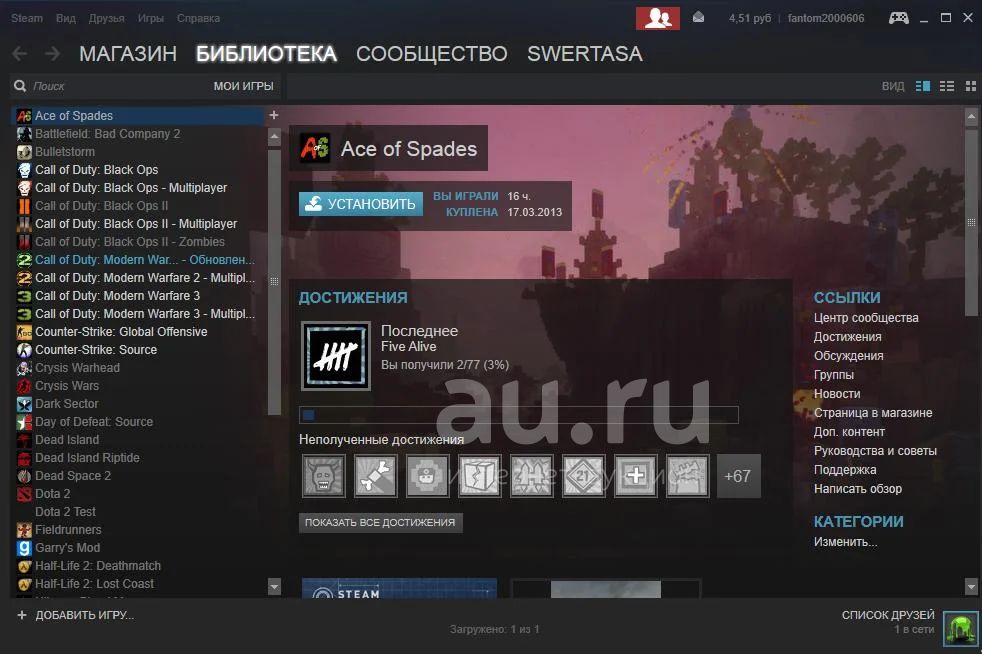Open the Центр сообщества link
This screenshot has height=654, width=982.
866,318
